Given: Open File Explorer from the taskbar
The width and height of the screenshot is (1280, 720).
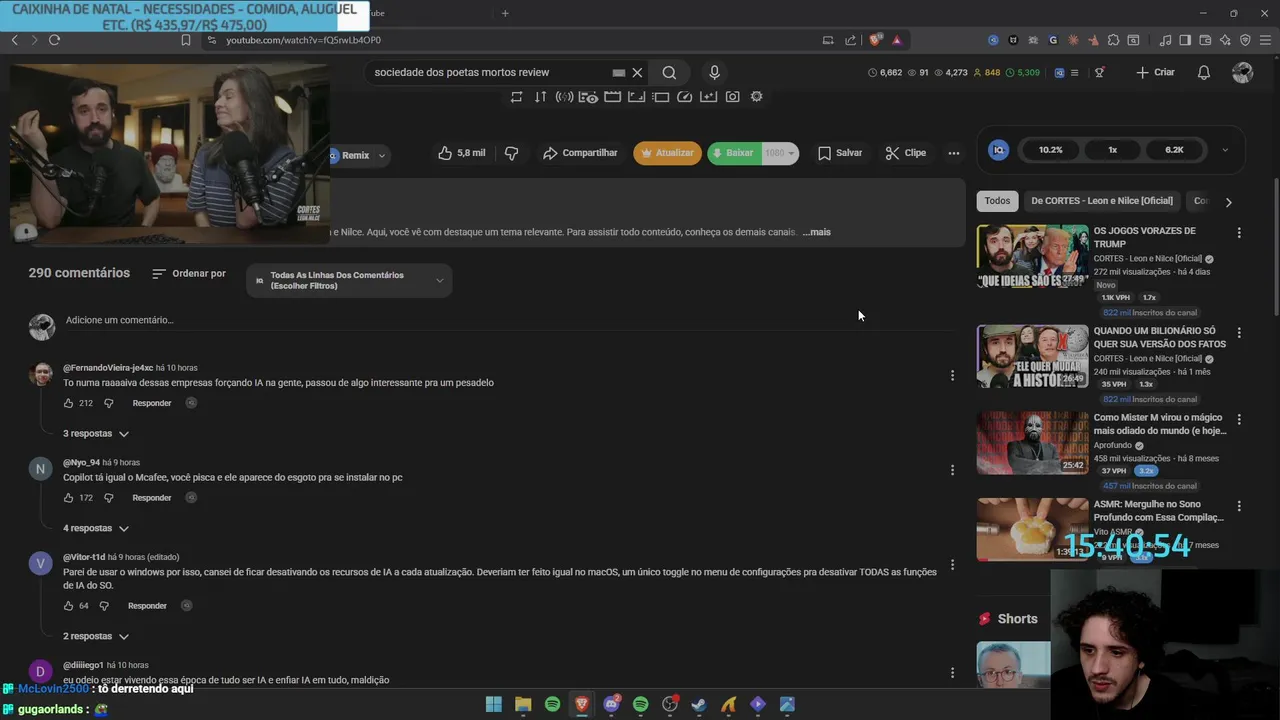Looking at the screenshot, I should [x=523, y=704].
